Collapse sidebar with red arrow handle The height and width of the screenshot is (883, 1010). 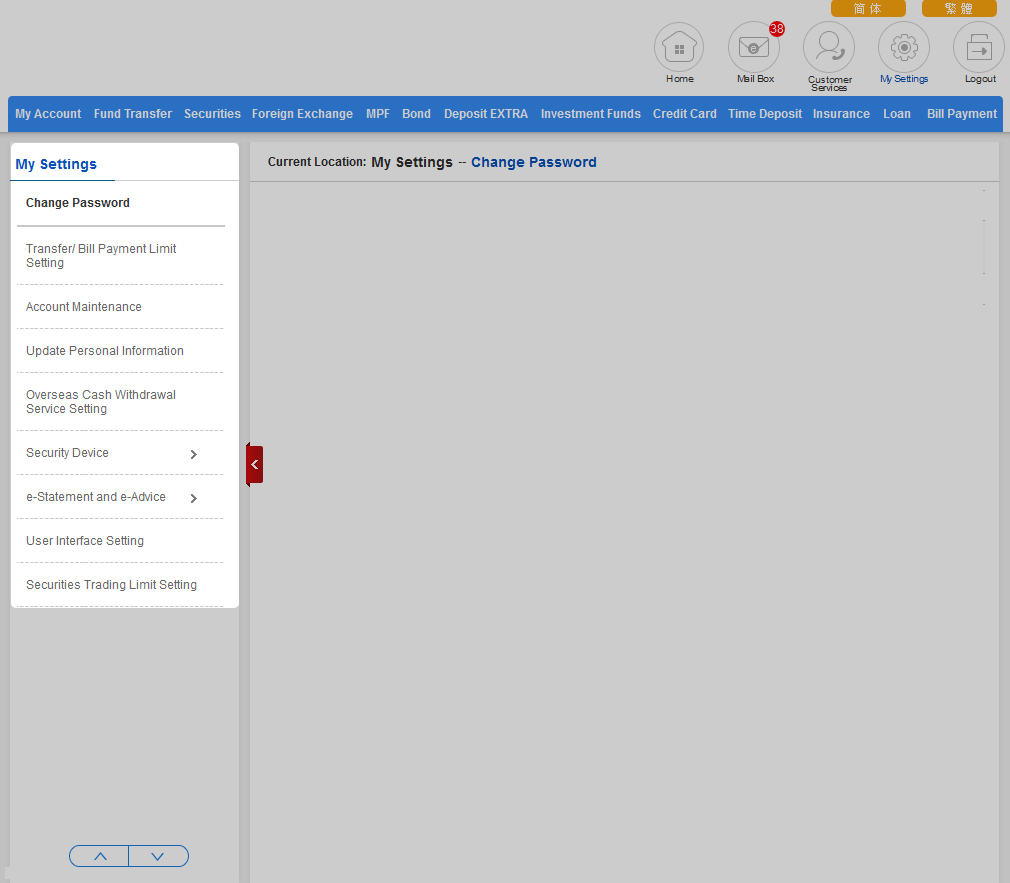255,465
